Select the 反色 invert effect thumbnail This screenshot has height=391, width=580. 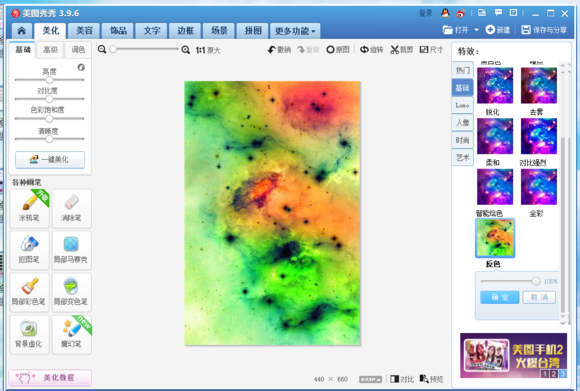(x=495, y=237)
